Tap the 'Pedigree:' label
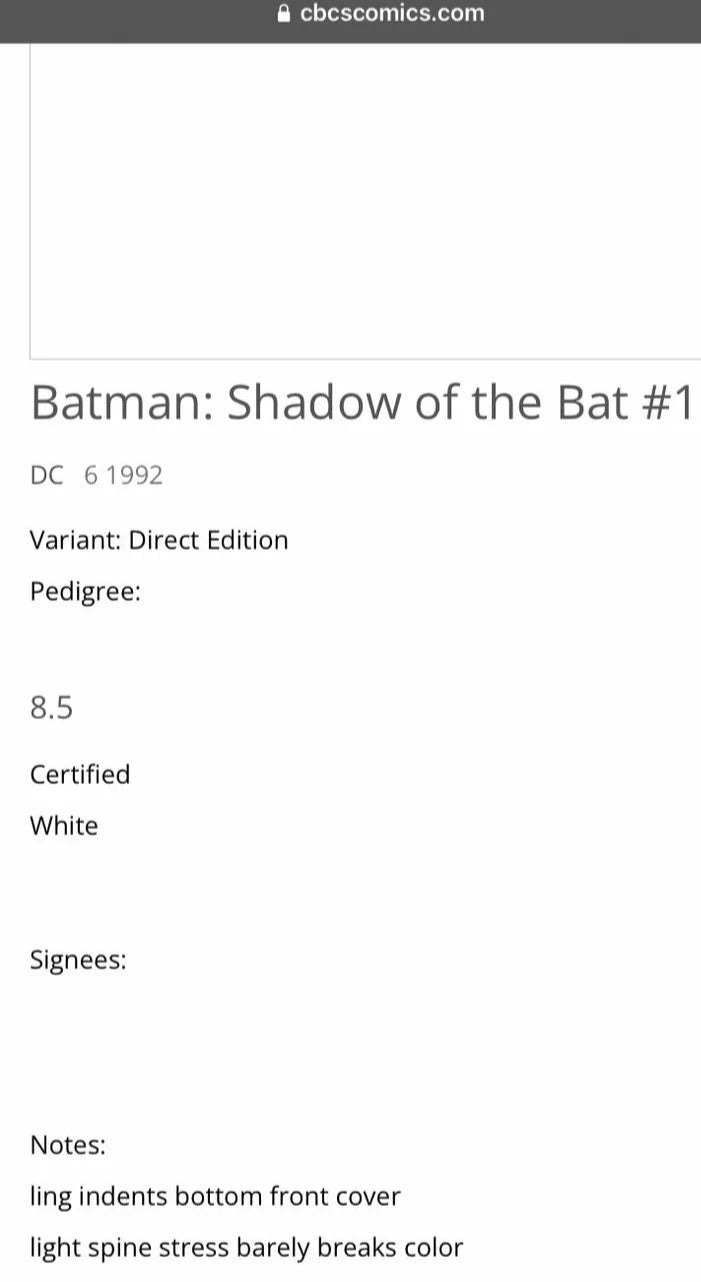The width and height of the screenshot is (701, 1282). 85,591
